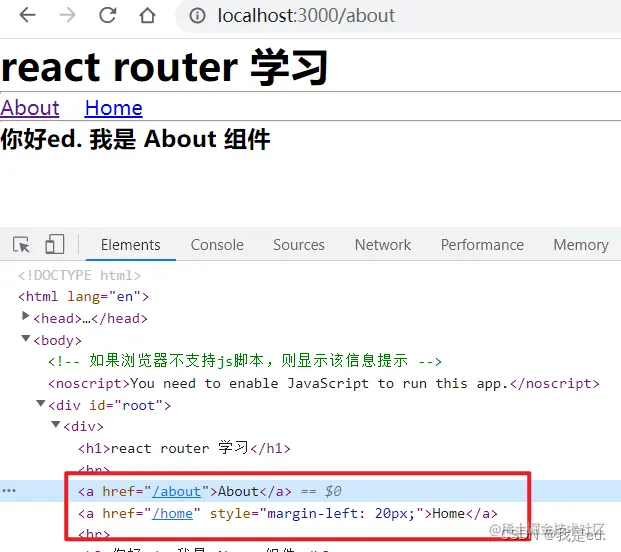
Task: Collapse the nested div node
Action: (x=56, y=424)
